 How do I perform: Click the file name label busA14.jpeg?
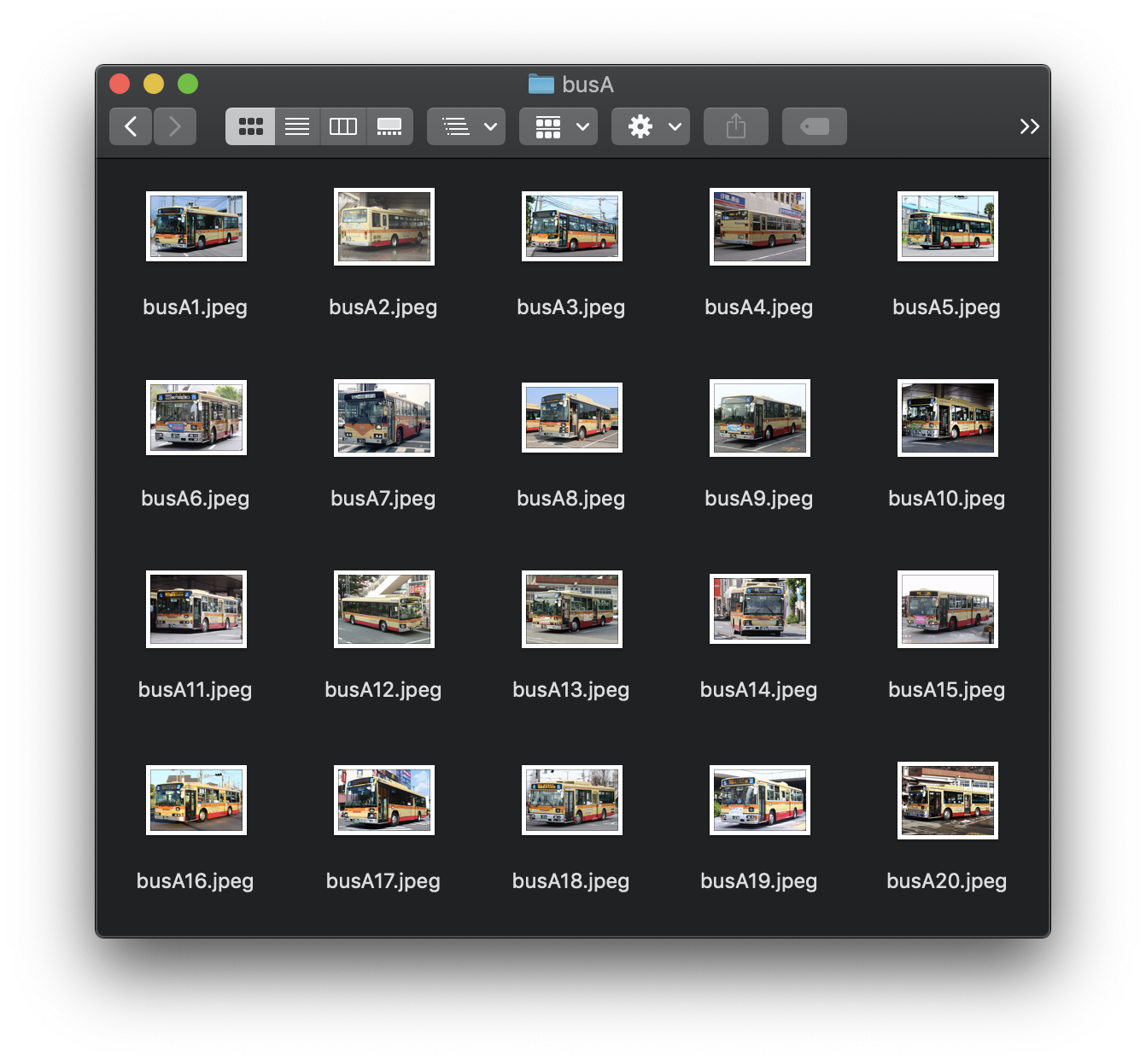(759, 690)
